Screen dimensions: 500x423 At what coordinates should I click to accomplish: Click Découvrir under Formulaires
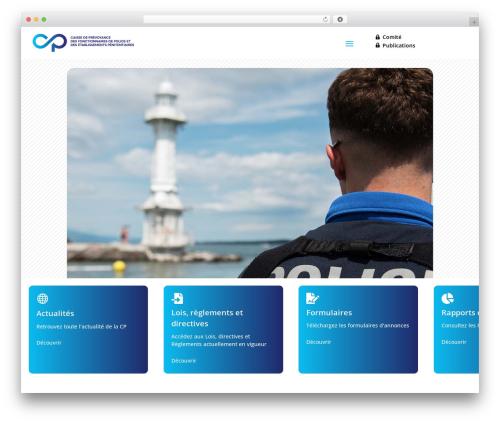point(319,342)
